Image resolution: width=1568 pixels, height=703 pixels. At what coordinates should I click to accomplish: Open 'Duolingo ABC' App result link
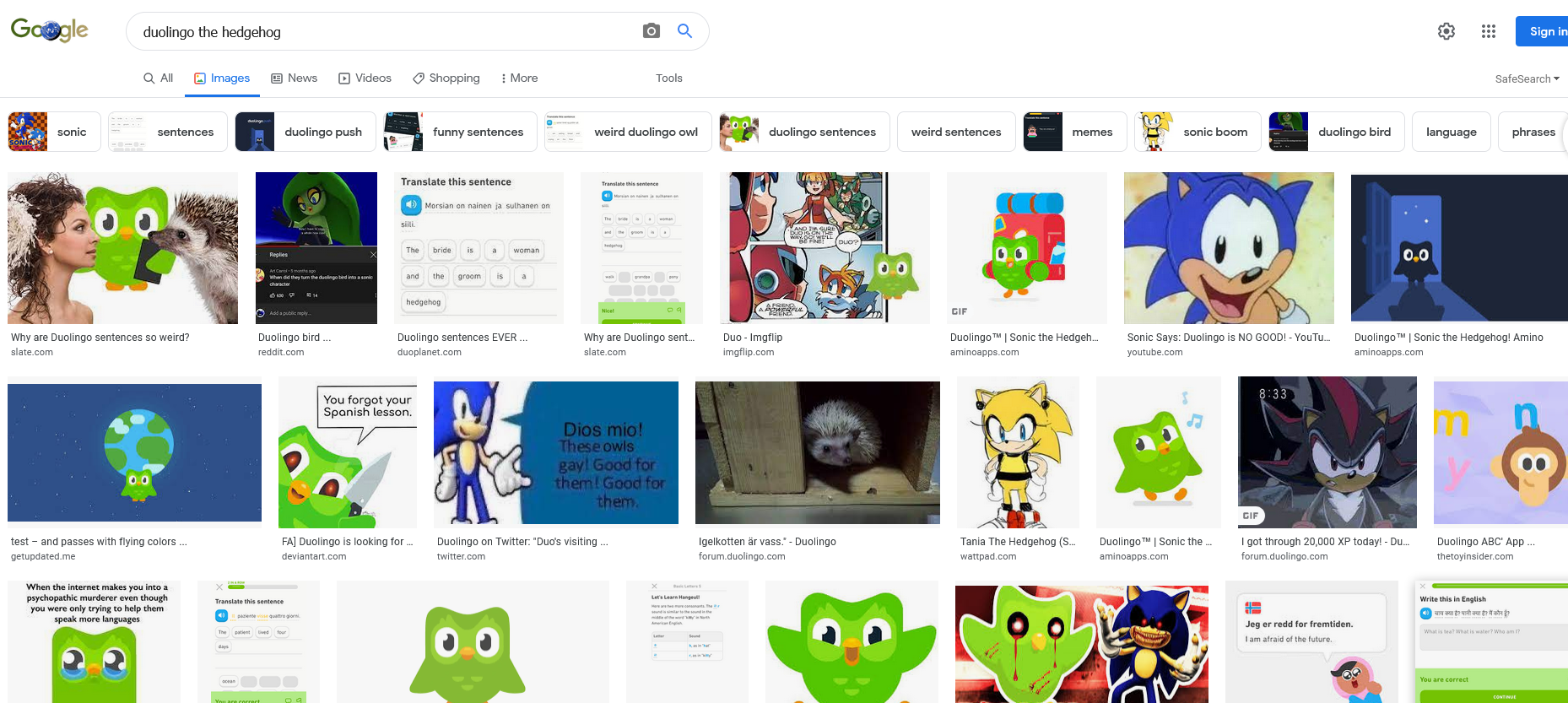click(x=1486, y=542)
